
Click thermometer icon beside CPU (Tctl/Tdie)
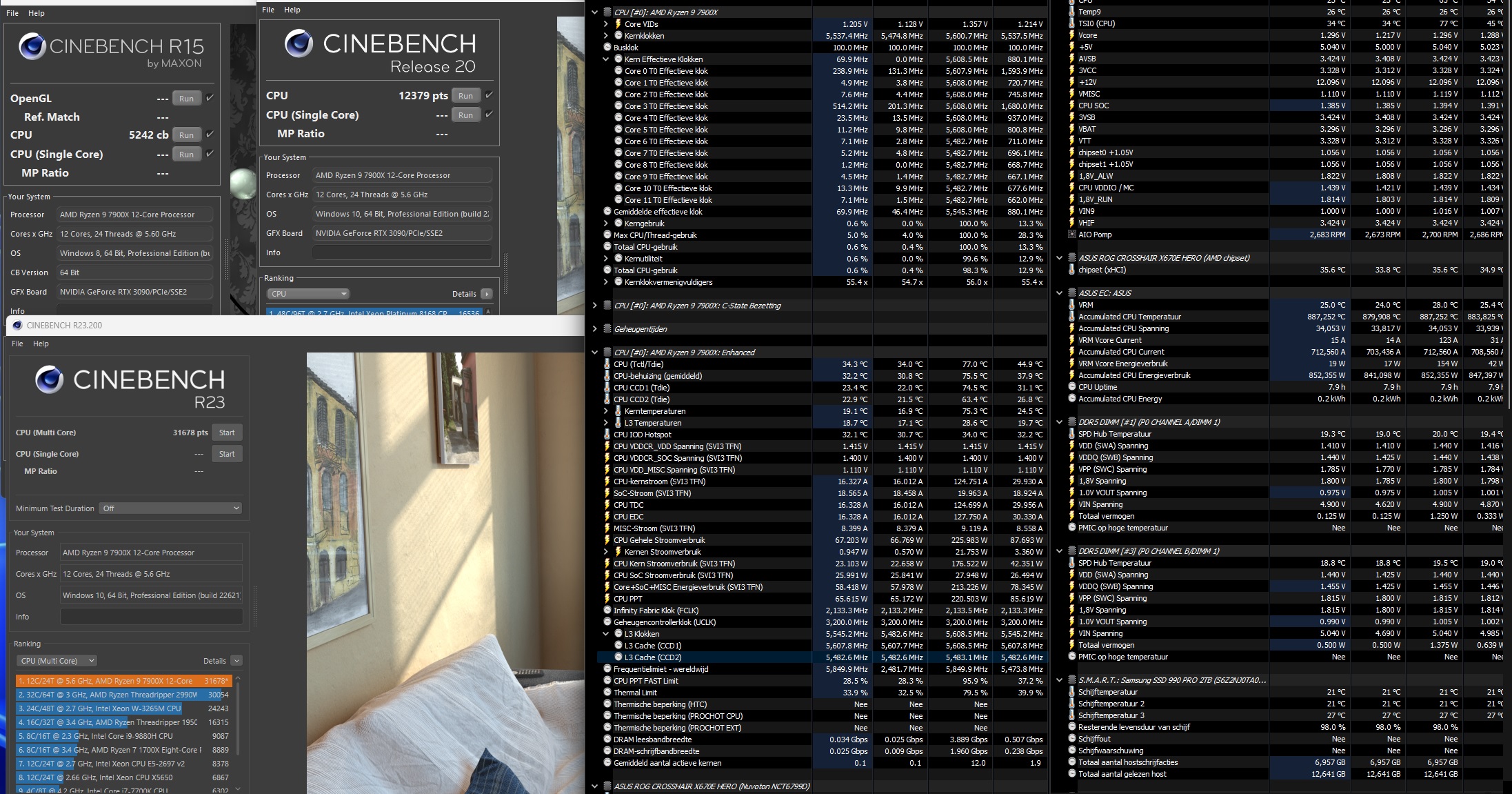tap(607, 364)
